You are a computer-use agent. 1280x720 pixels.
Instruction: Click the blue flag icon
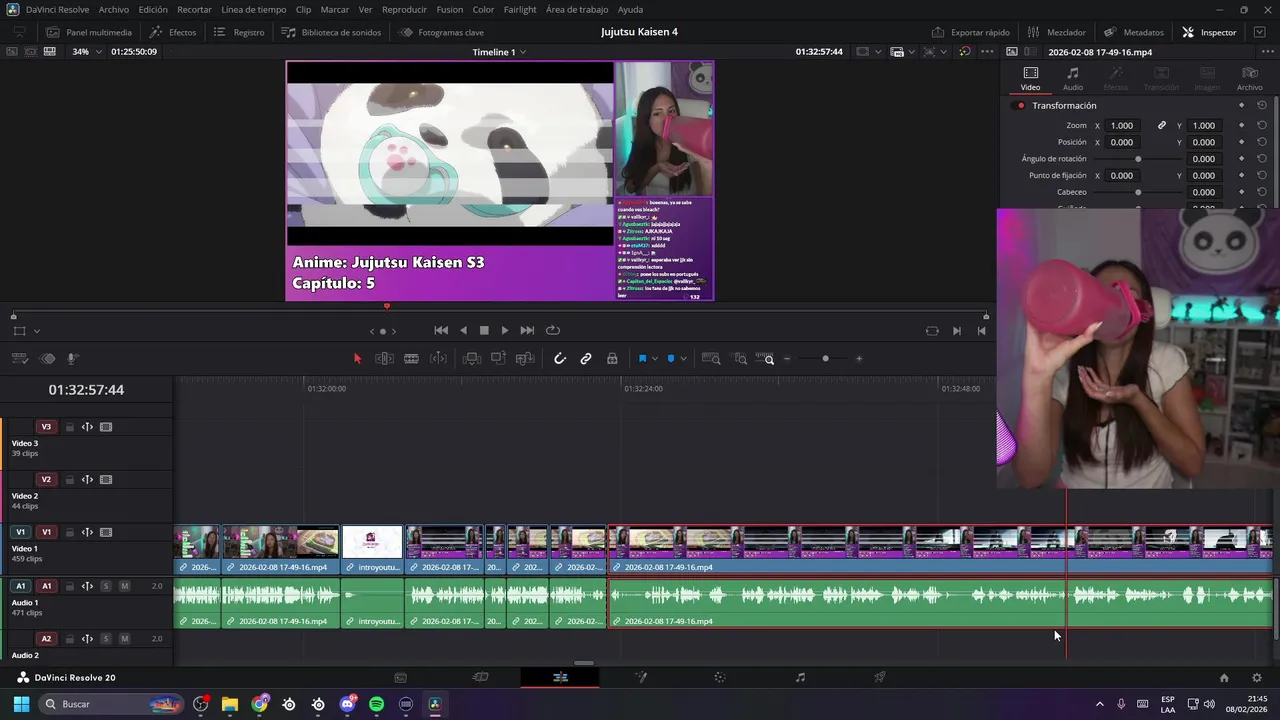coord(642,358)
